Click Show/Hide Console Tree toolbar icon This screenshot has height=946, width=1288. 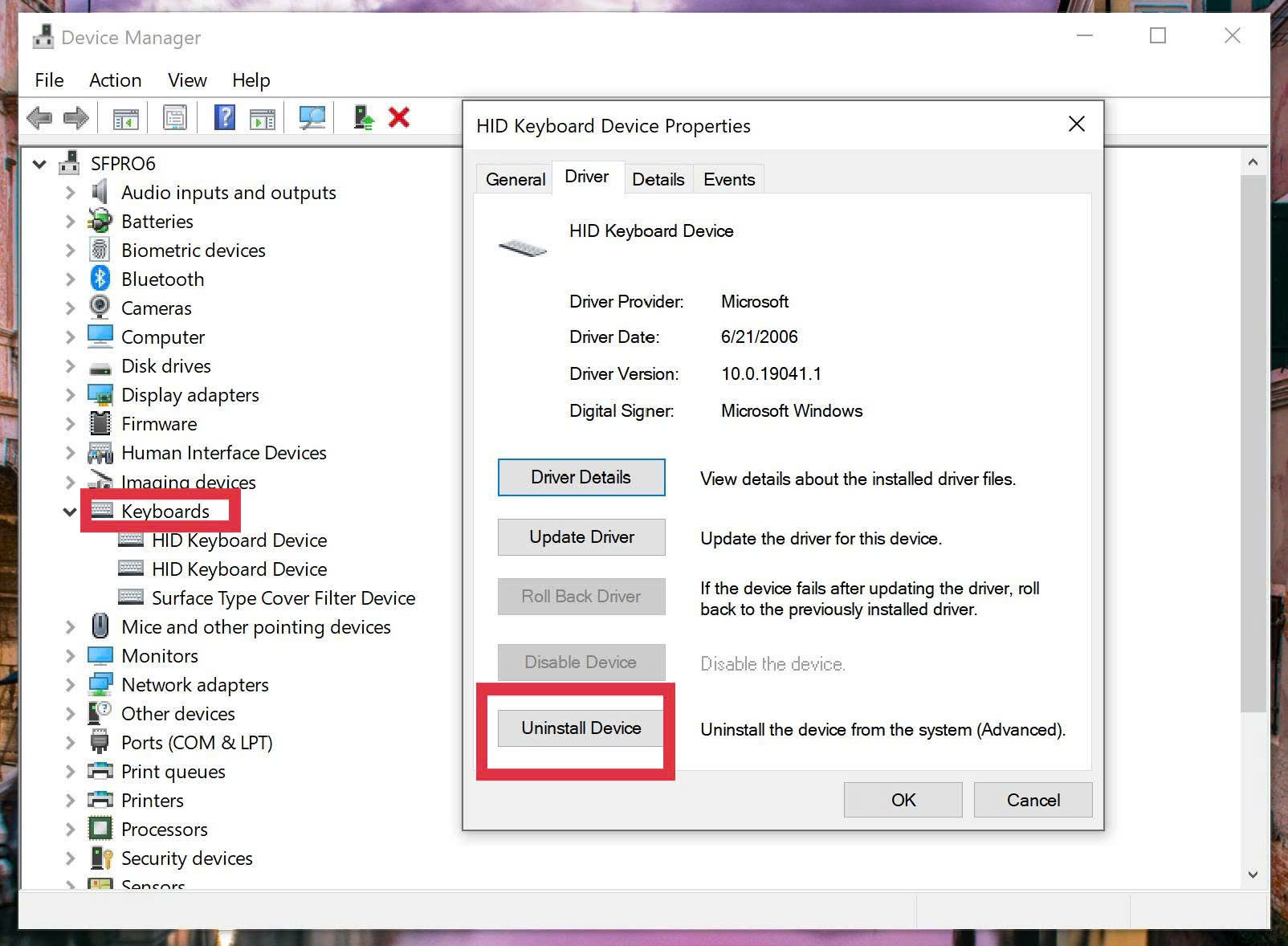[x=125, y=119]
